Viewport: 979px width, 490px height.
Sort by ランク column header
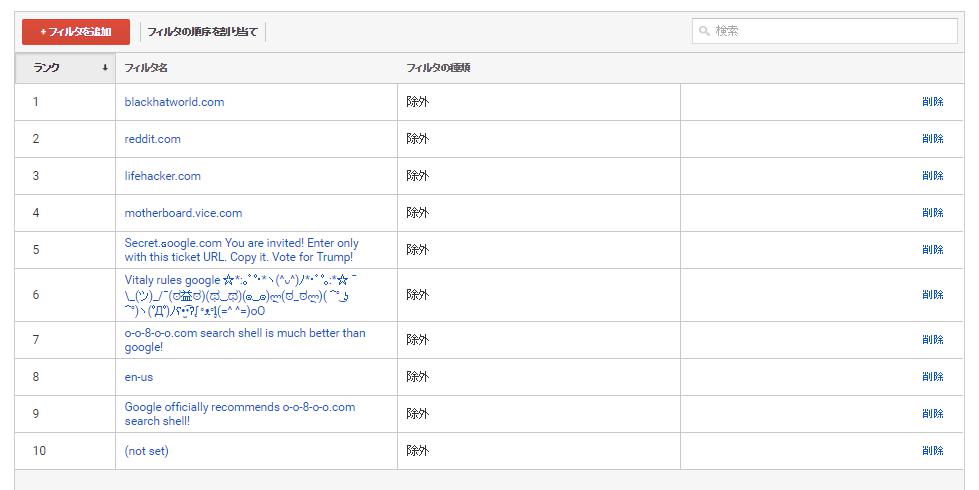(65, 68)
